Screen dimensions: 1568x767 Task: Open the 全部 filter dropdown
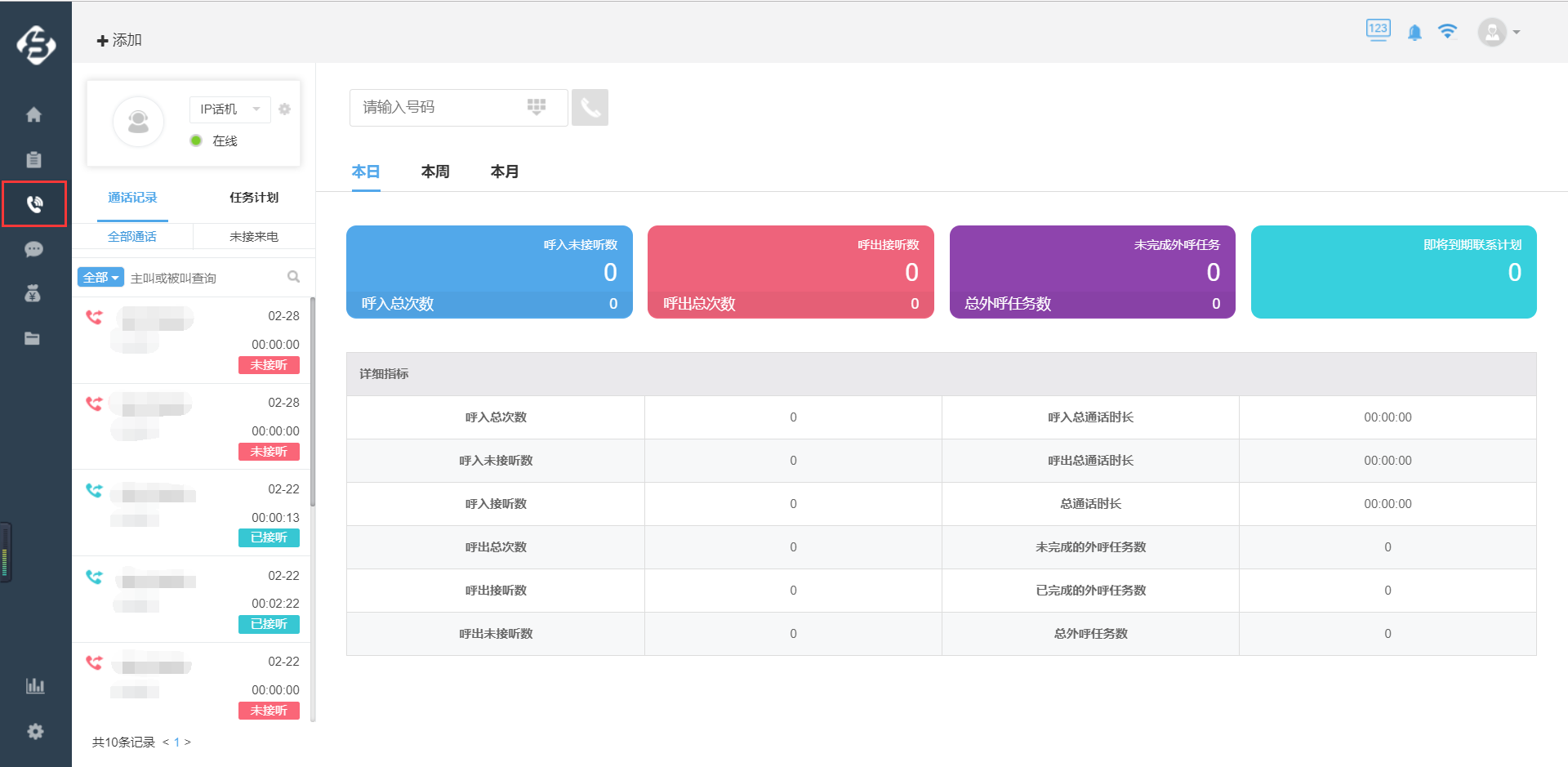coord(100,277)
